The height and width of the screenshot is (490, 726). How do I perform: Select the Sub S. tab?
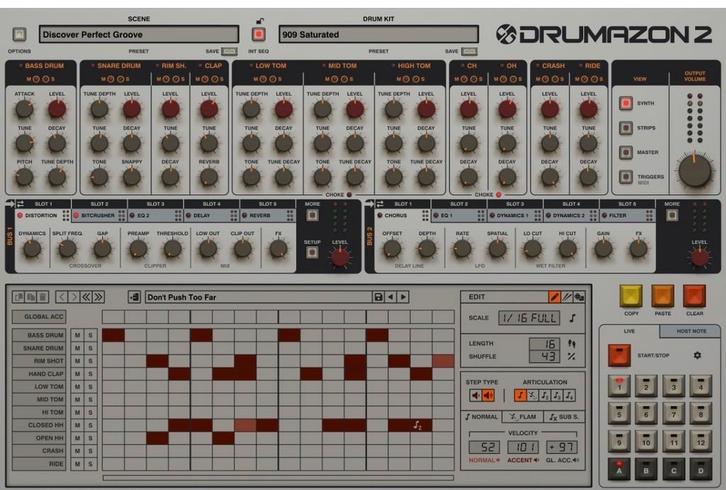point(564,417)
